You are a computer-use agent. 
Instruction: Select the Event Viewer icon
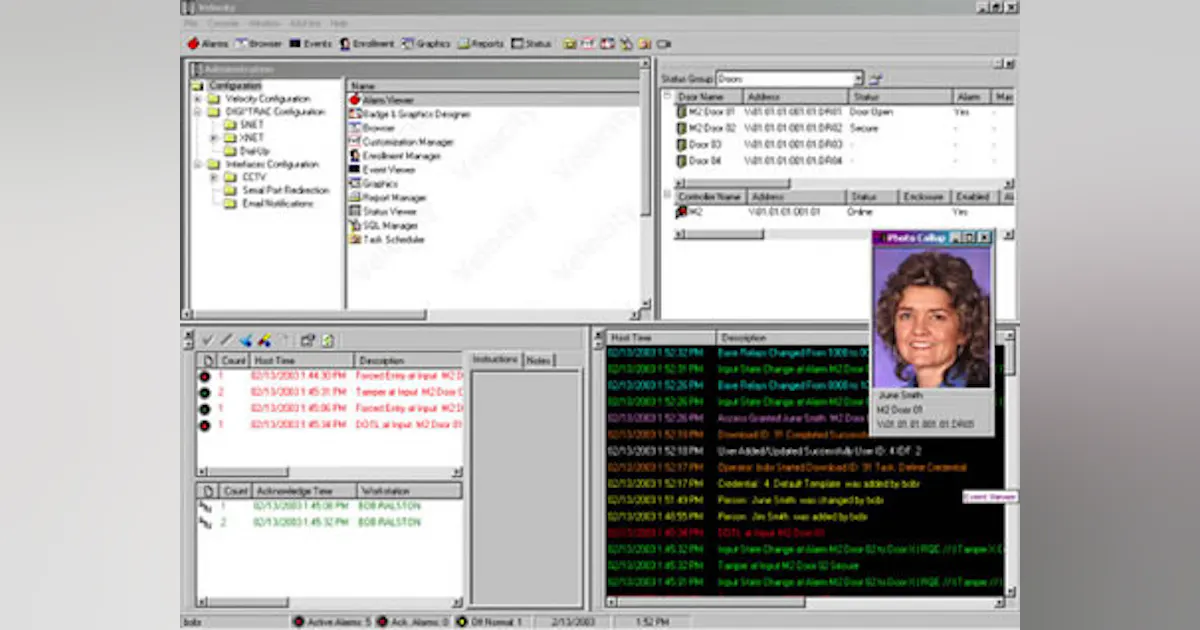[355, 170]
